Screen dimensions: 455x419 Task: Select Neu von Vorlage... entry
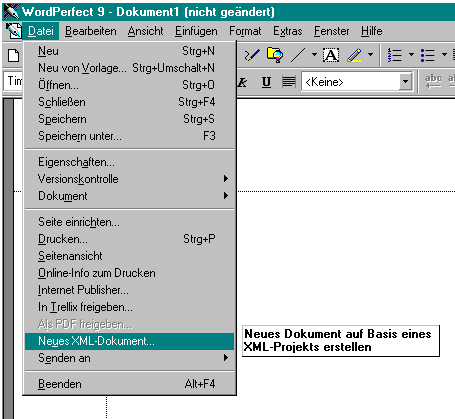point(129,68)
